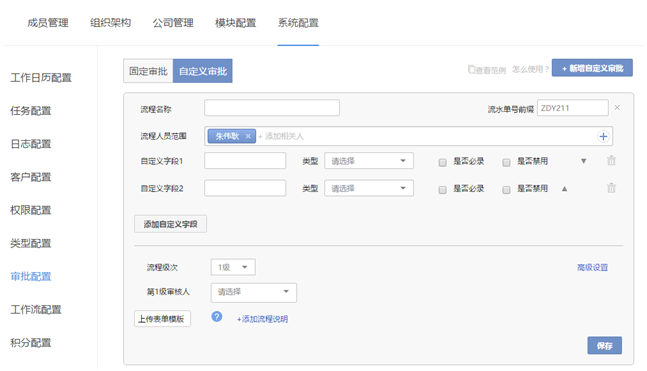Open the 成员管理 top tab
647x371 pixels.
[48, 23]
